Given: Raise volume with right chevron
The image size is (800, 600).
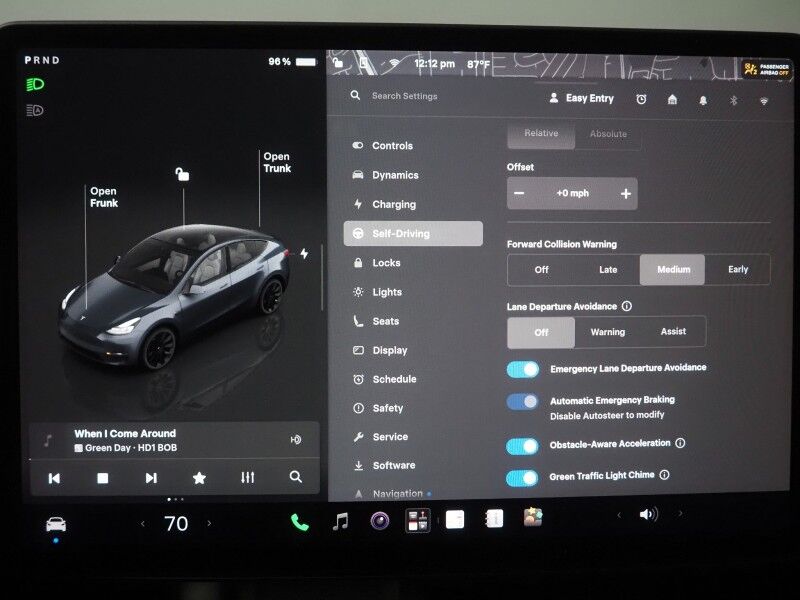Looking at the screenshot, I should (680, 513).
